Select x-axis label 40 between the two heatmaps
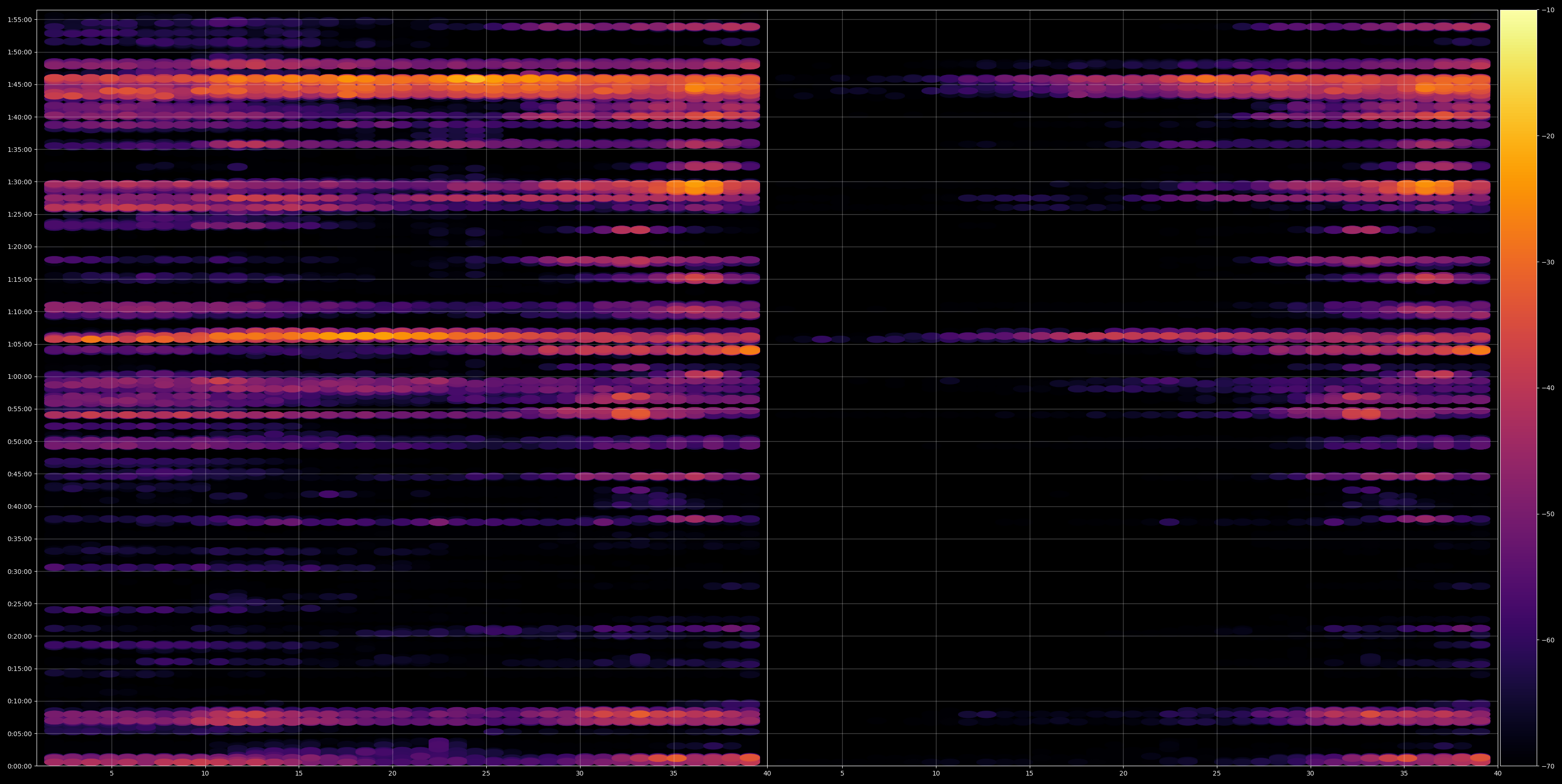The height and width of the screenshot is (784, 1562). (x=767, y=774)
